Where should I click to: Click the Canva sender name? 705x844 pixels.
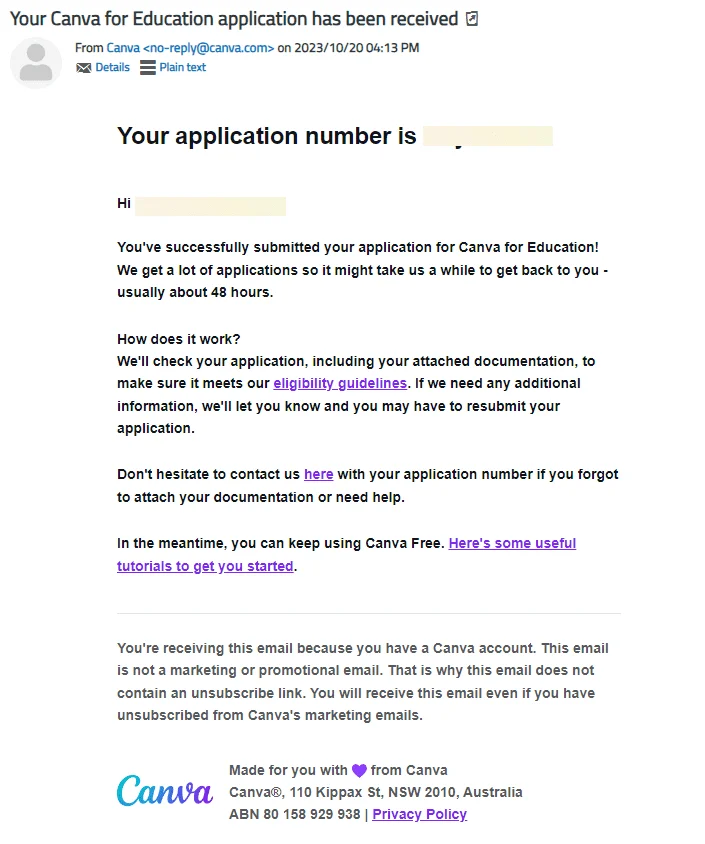(x=123, y=48)
